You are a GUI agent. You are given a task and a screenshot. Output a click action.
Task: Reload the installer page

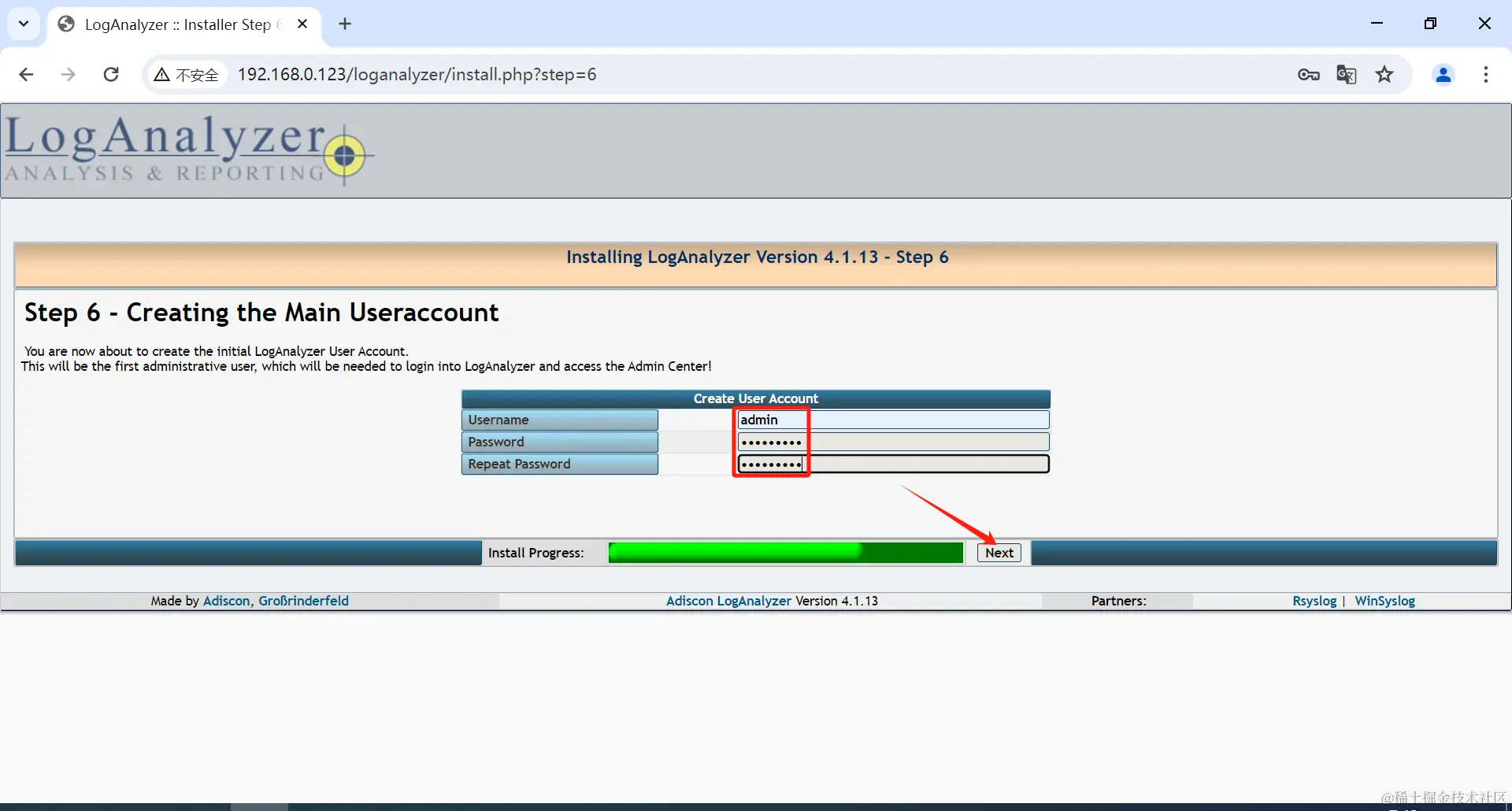[x=111, y=75]
